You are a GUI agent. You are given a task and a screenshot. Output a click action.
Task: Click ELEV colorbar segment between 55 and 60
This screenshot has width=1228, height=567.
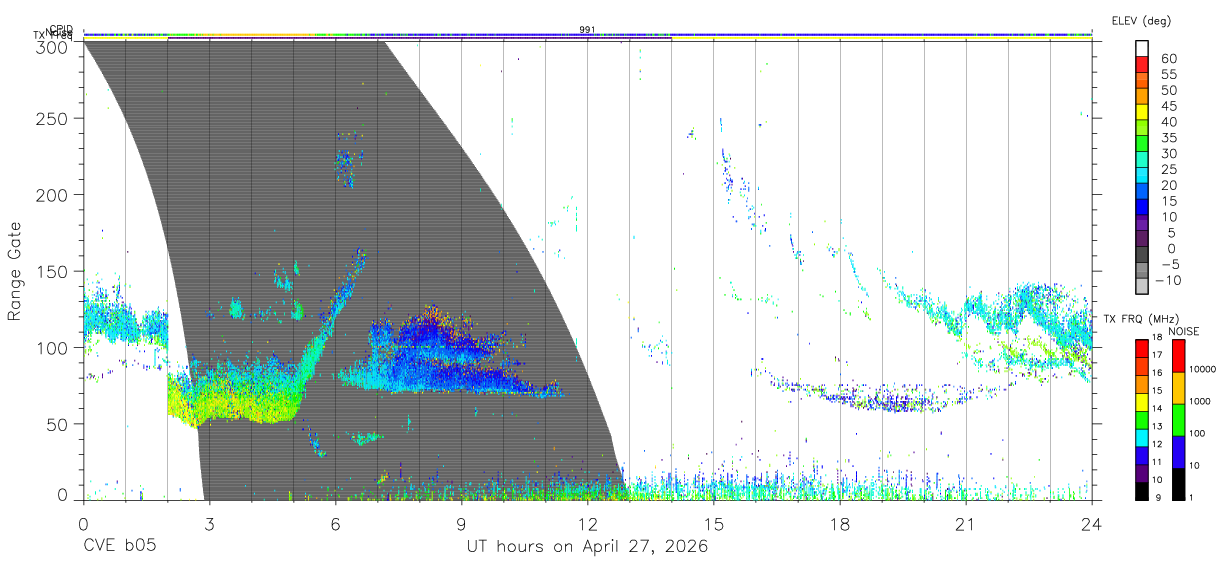coord(1142,66)
